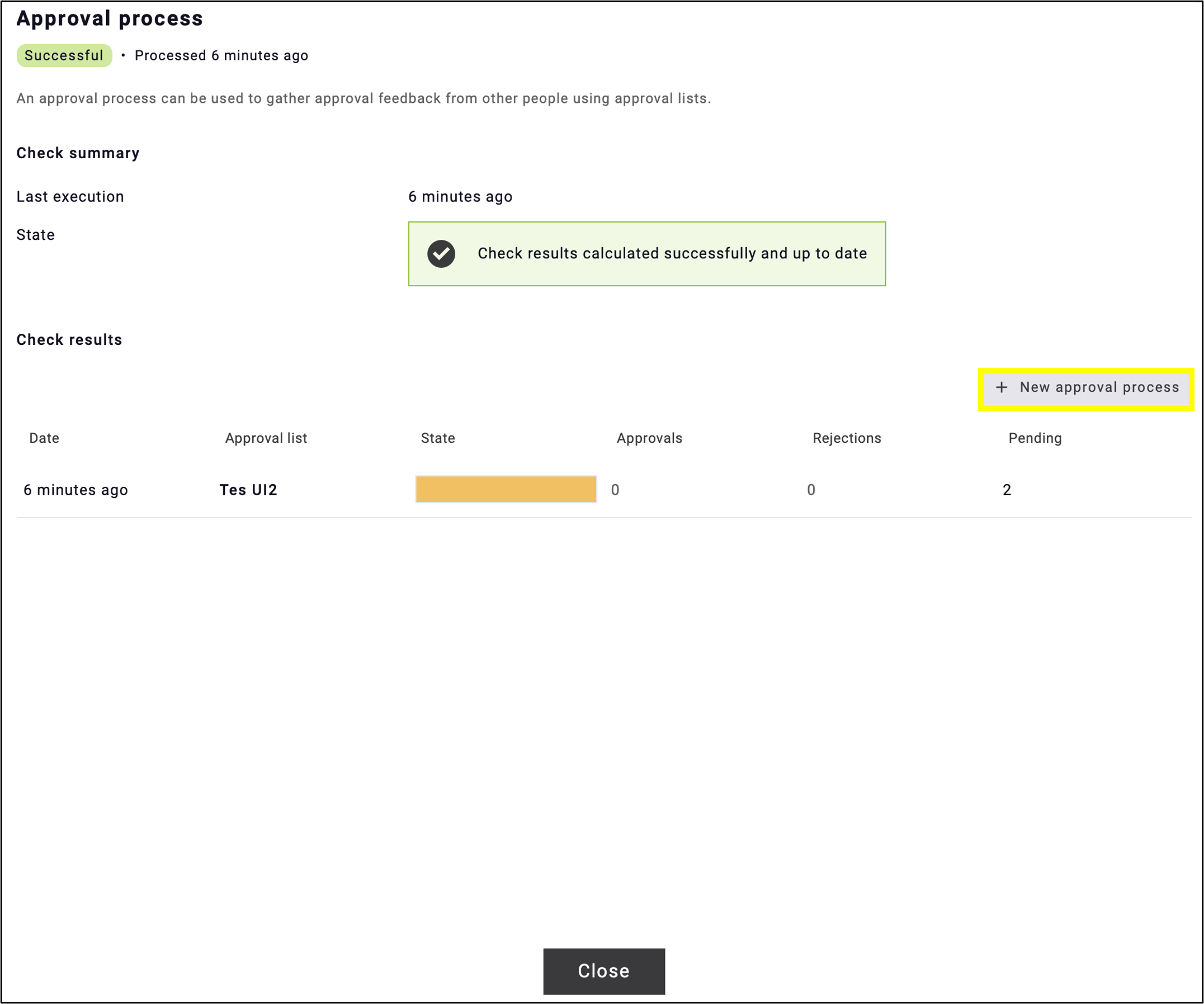This screenshot has width=1204, height=1004.
Task: Click the Last execution label
Action: click(70, 197)
